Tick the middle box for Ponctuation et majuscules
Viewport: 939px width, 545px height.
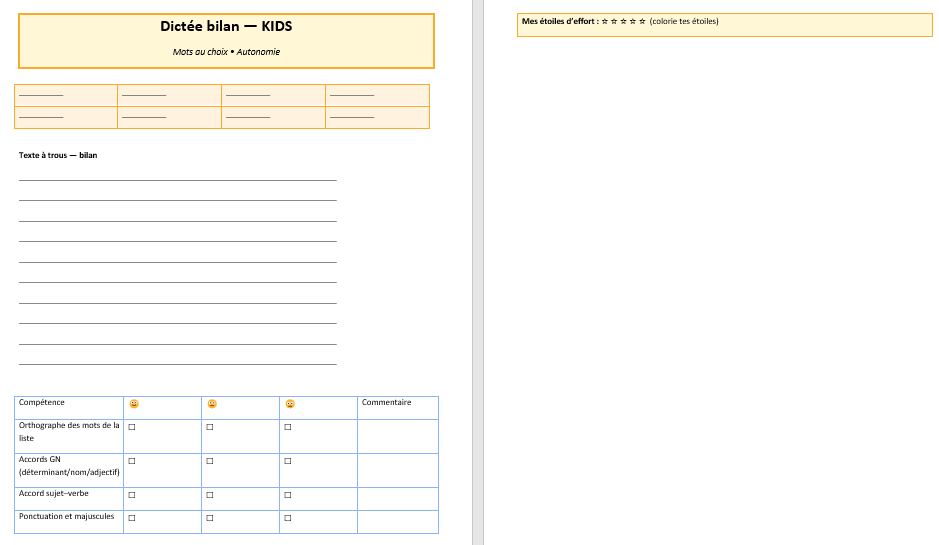coord(210,518)
